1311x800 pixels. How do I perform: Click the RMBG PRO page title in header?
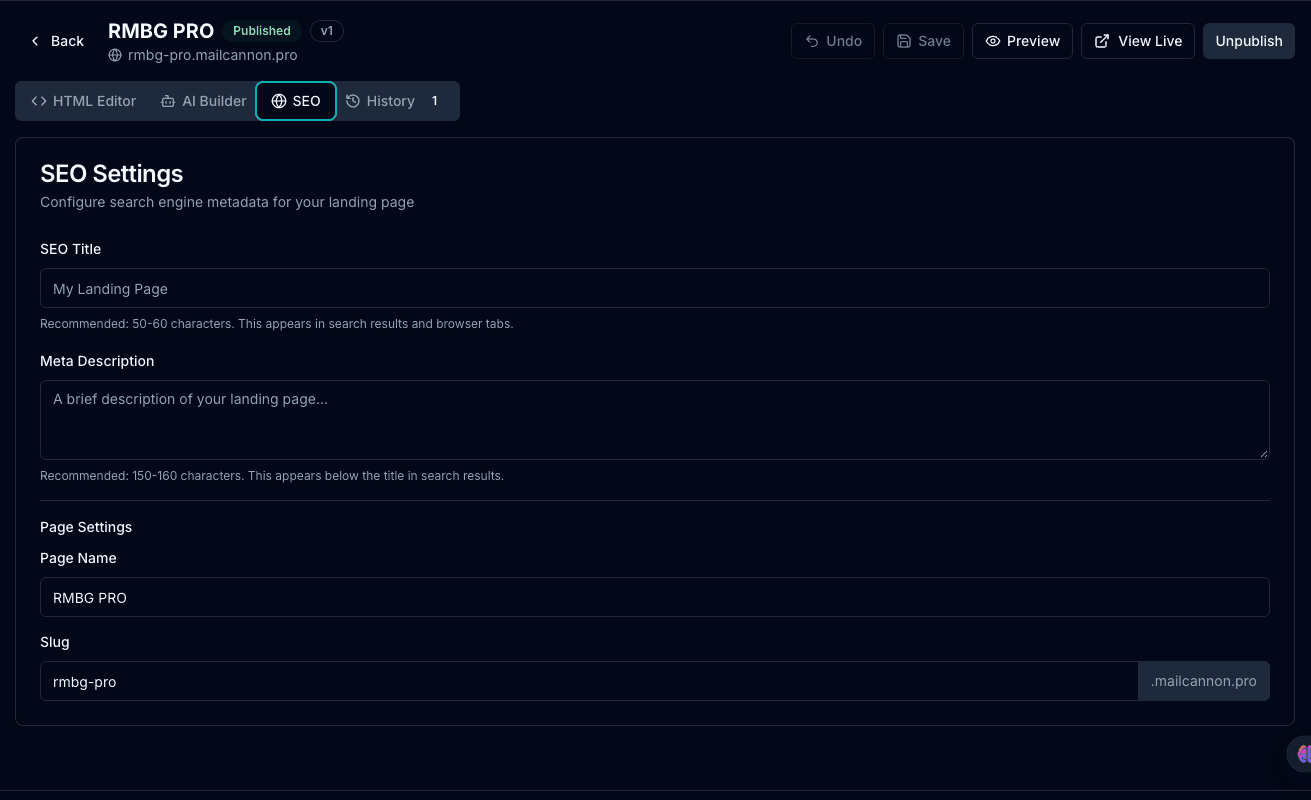(x=161, y=31)
